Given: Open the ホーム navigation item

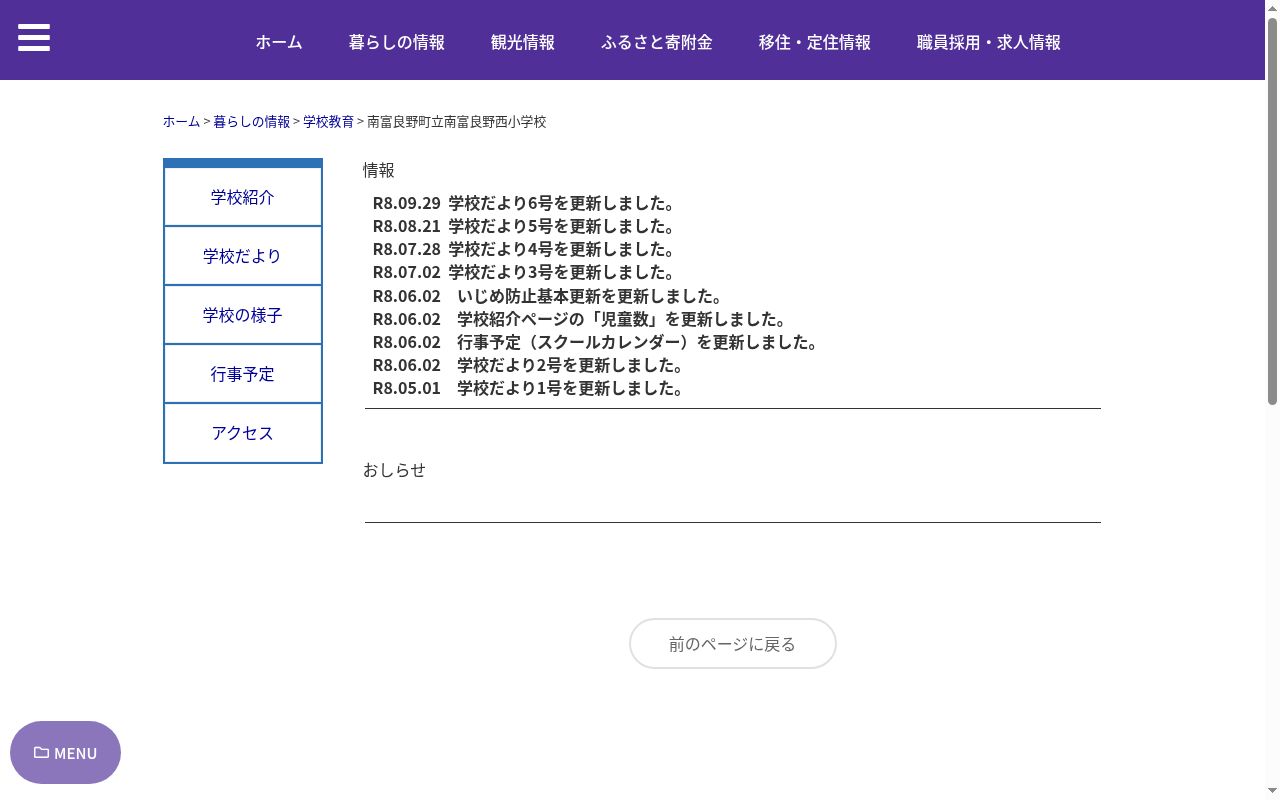Looking at the screenshot, I should point(279,42).
